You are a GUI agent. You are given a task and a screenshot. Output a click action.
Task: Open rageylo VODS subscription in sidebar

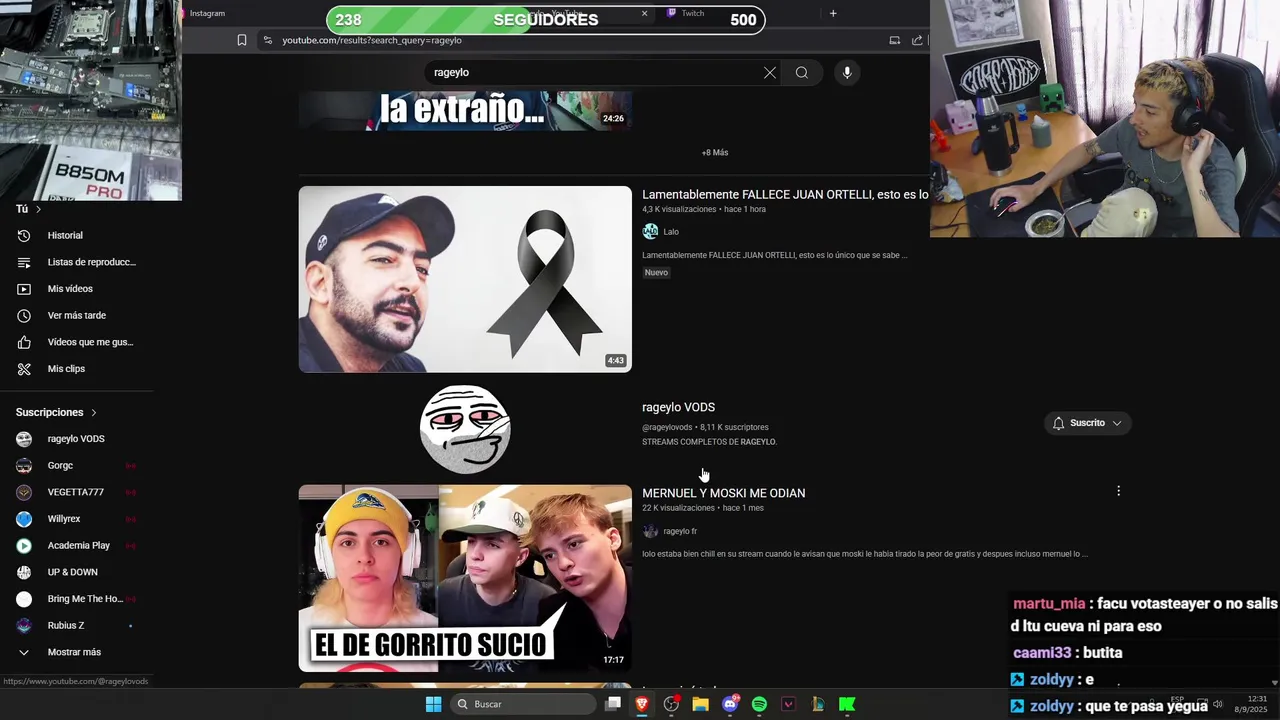76,439
